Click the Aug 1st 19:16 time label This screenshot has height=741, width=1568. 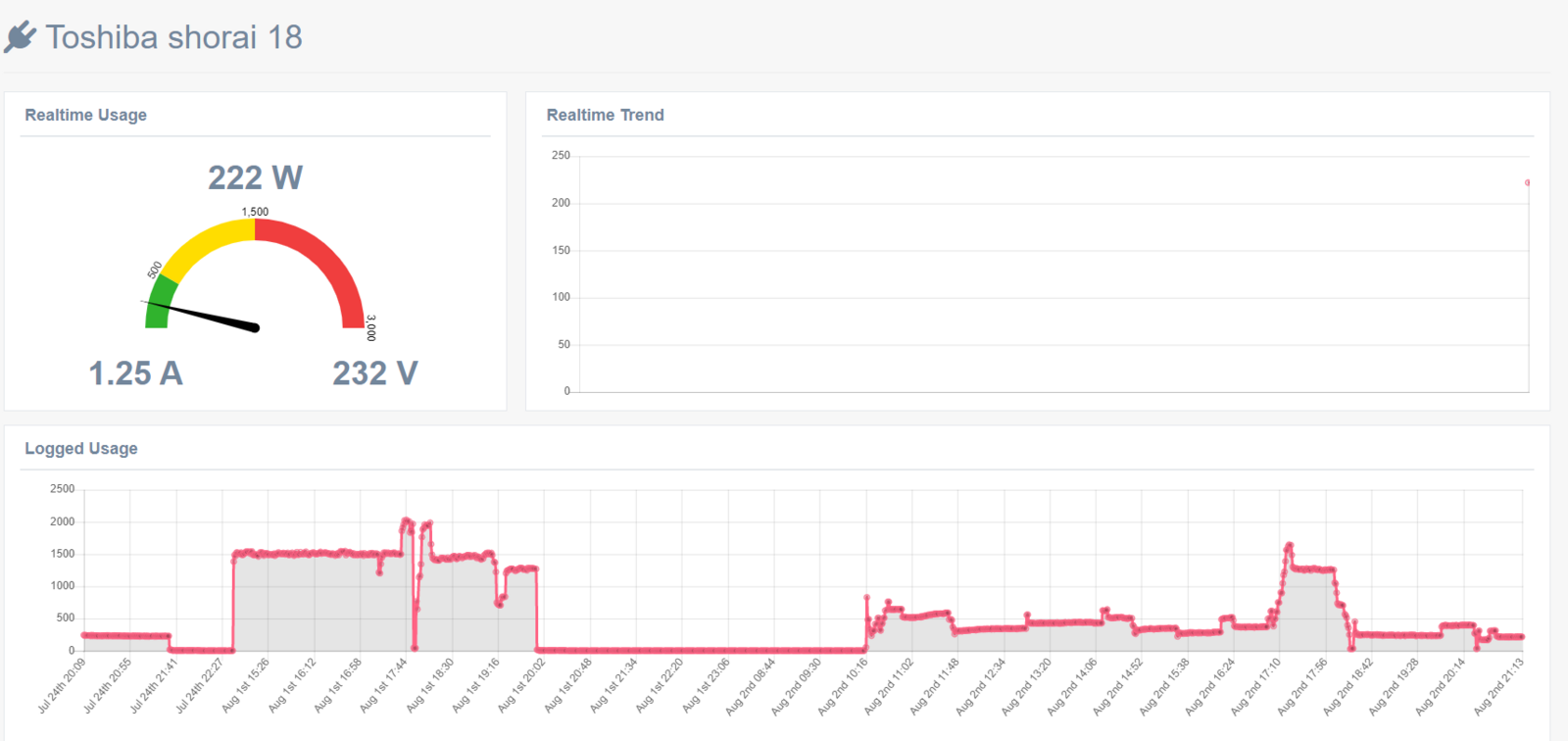476,685
